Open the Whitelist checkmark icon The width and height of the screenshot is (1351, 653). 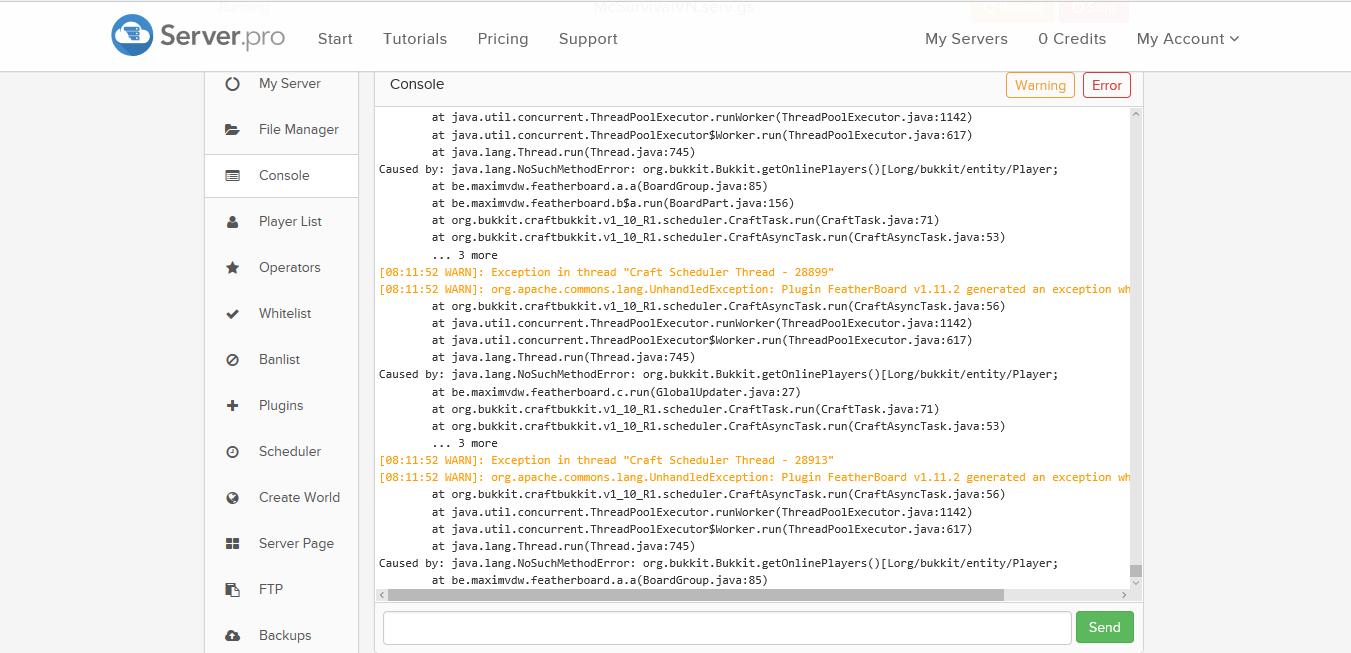232,314
